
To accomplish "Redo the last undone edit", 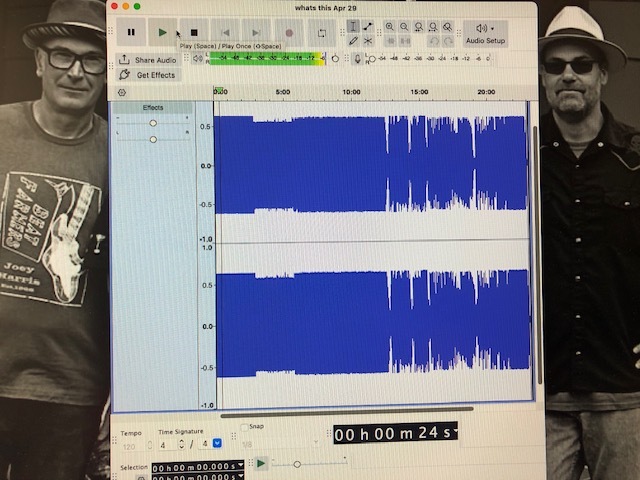I will 448,41.
